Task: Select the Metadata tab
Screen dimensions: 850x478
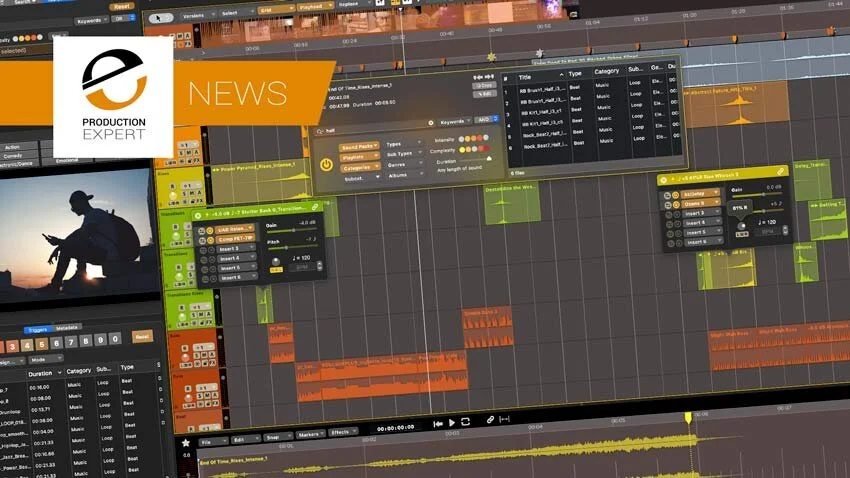Action: [67, 328]
